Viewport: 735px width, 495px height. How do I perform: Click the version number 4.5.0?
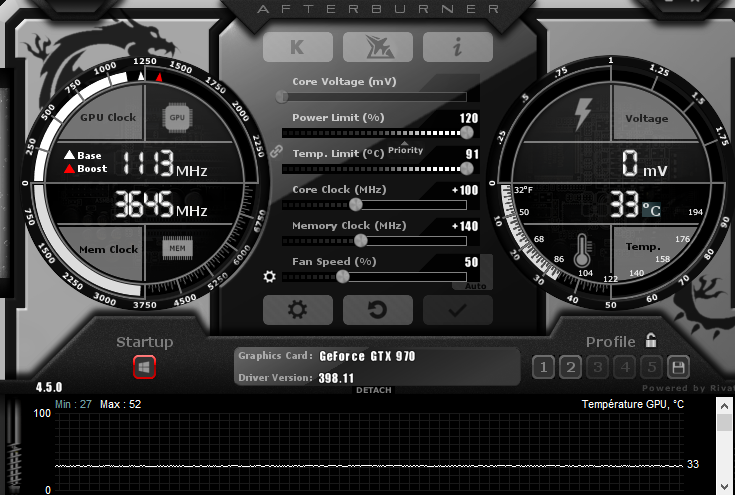pyautogui.click(x=49, y=388)
